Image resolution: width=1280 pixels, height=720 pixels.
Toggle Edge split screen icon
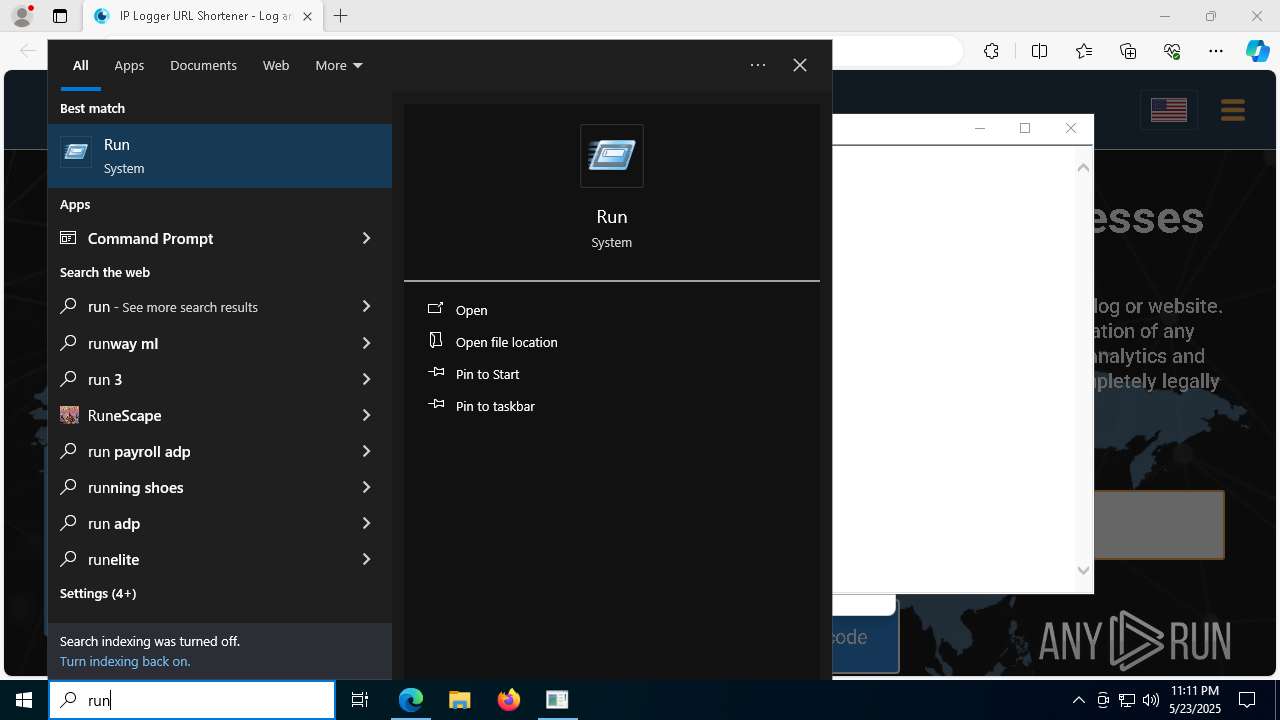pyautogui.click(x=1039, y=51)
